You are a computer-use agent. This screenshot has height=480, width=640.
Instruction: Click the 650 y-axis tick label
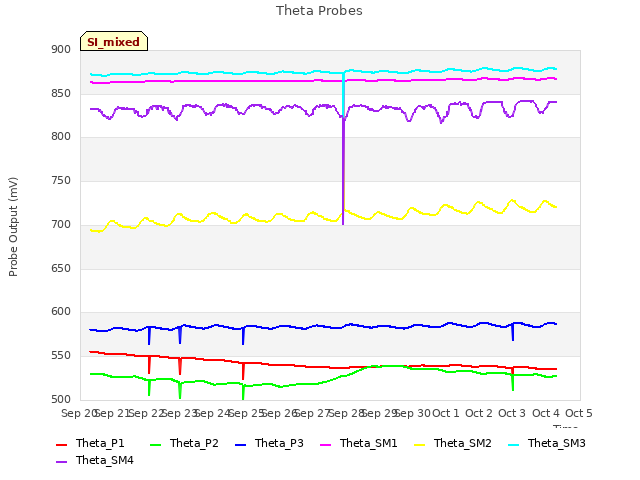coord(61,269)
